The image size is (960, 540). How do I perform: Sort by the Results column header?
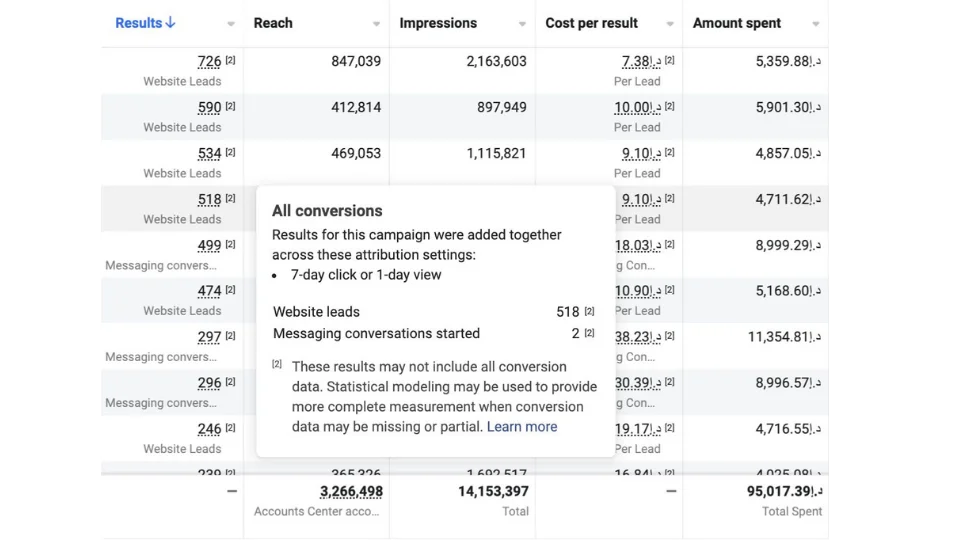coord(145,23)
